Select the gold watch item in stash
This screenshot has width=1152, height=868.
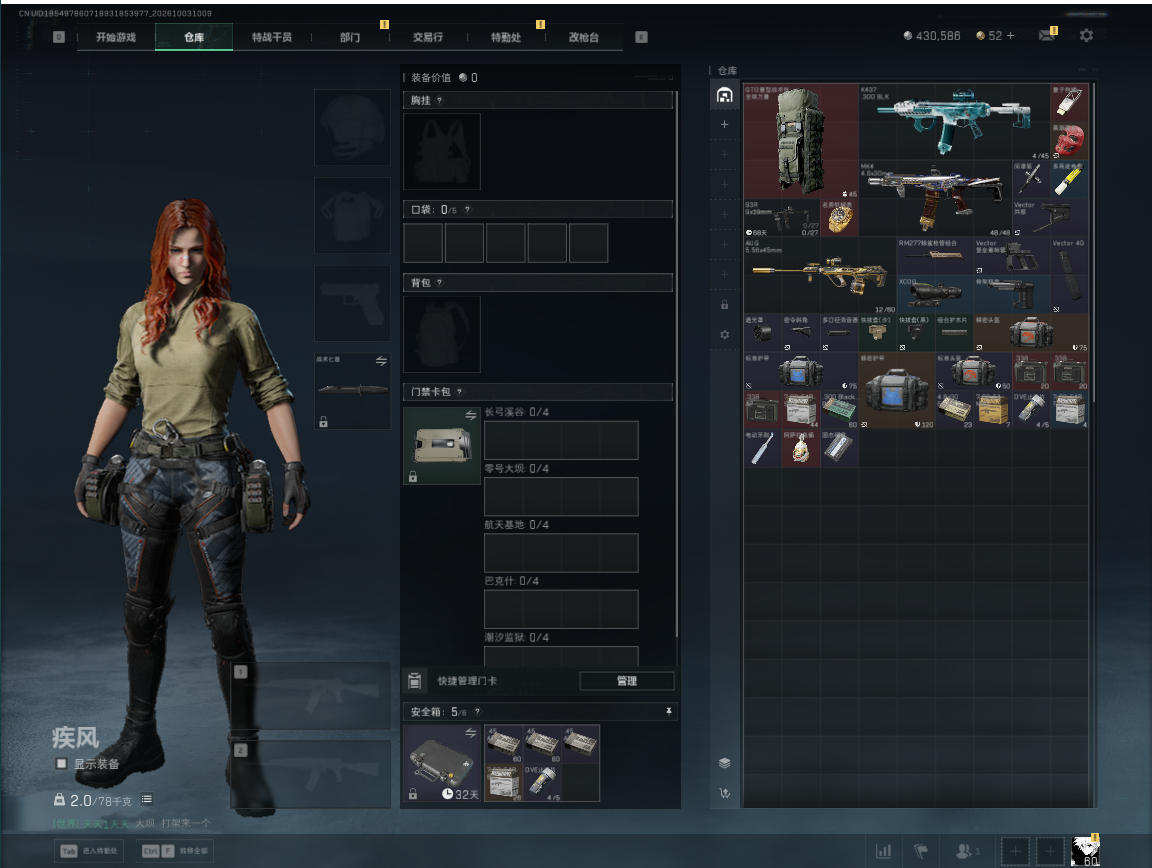pos(840,218)
